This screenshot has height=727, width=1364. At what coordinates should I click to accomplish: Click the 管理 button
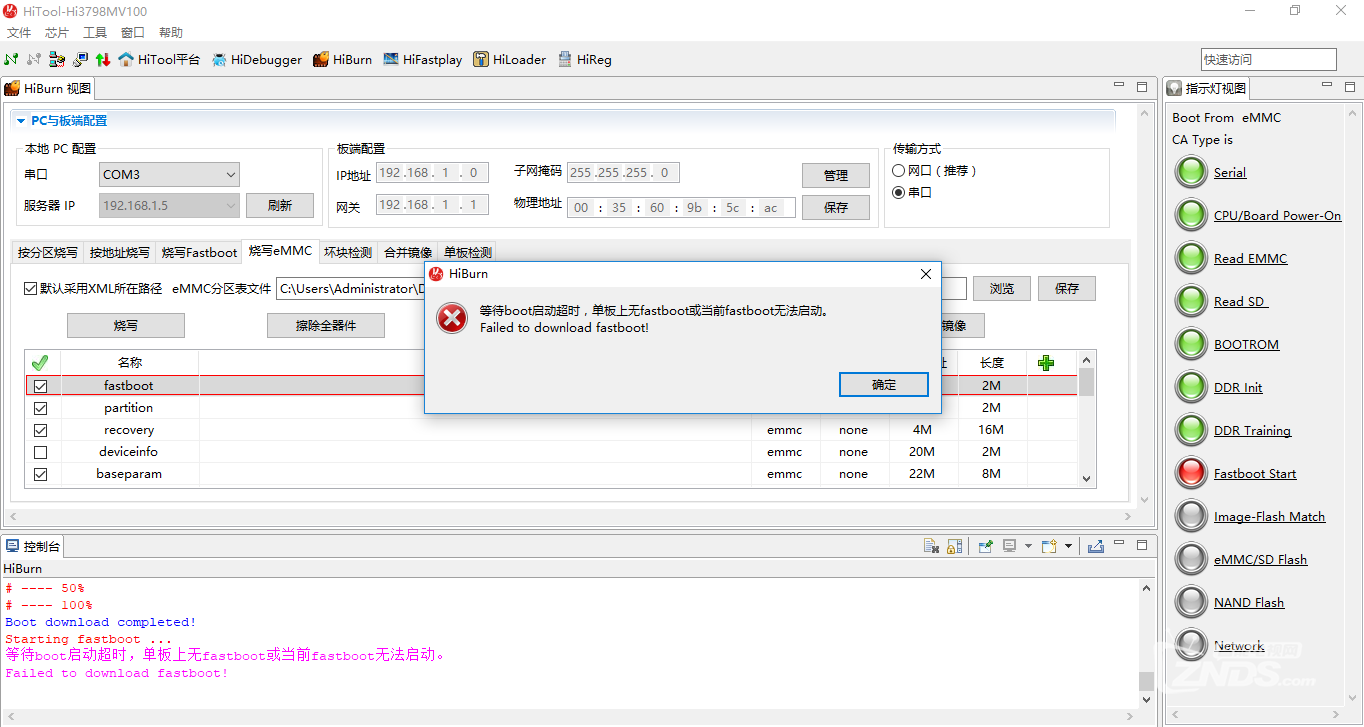836,175
